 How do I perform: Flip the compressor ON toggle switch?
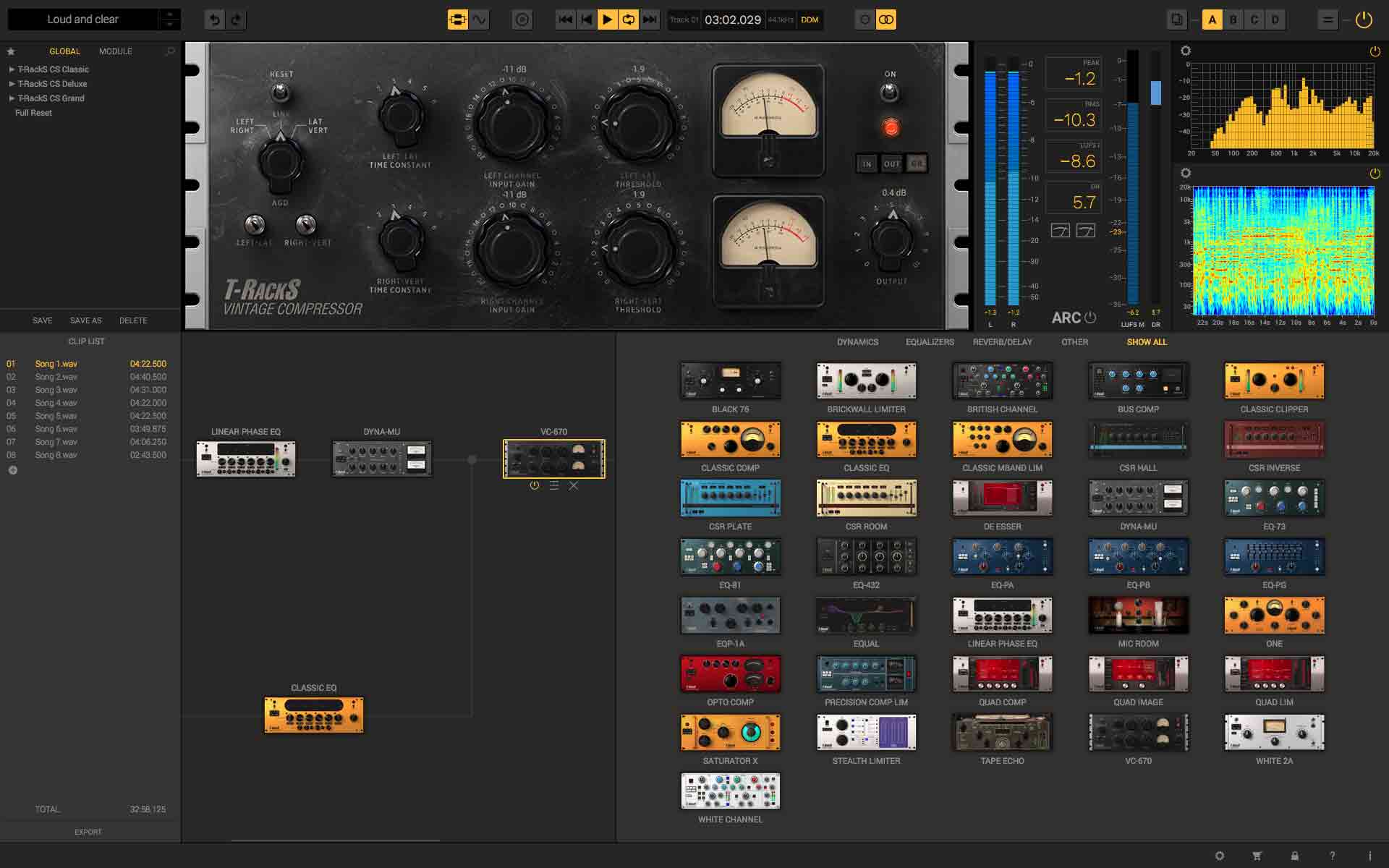point(890,92)
